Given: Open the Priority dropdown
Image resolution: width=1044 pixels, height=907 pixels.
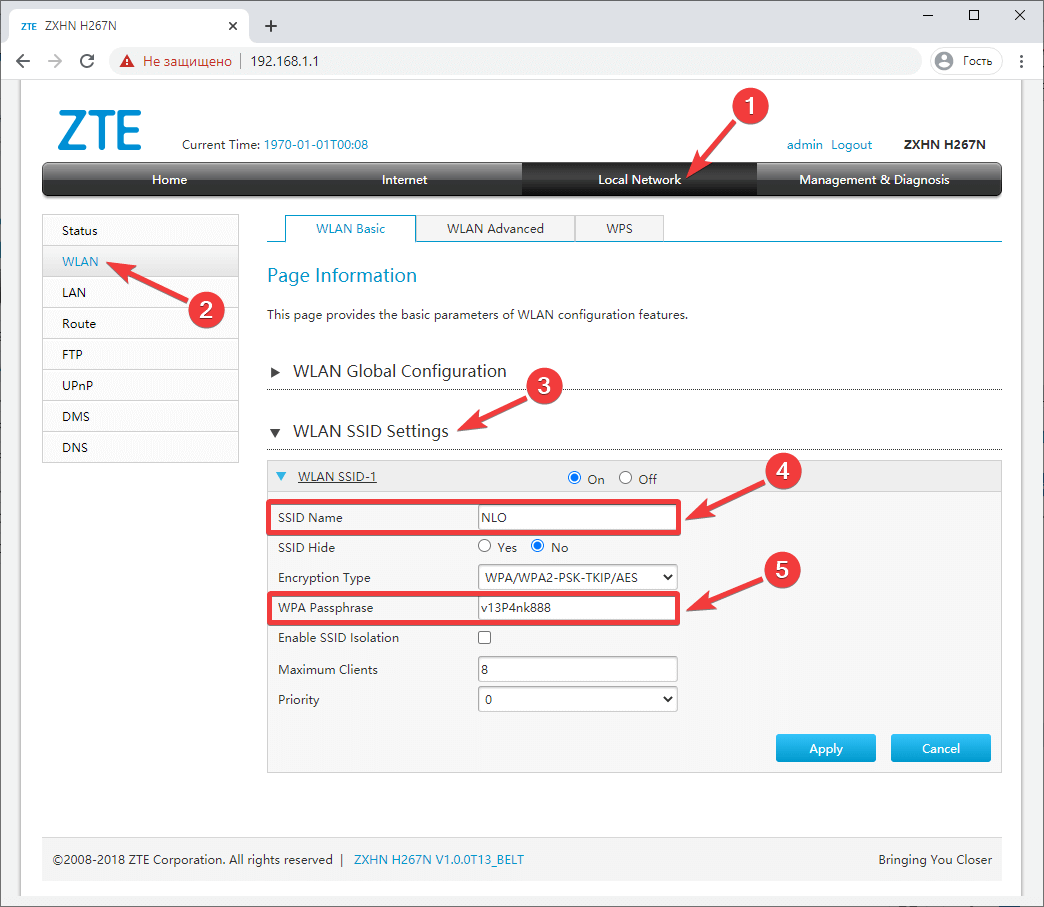Looking at the screenshot, I should point(577,699).
